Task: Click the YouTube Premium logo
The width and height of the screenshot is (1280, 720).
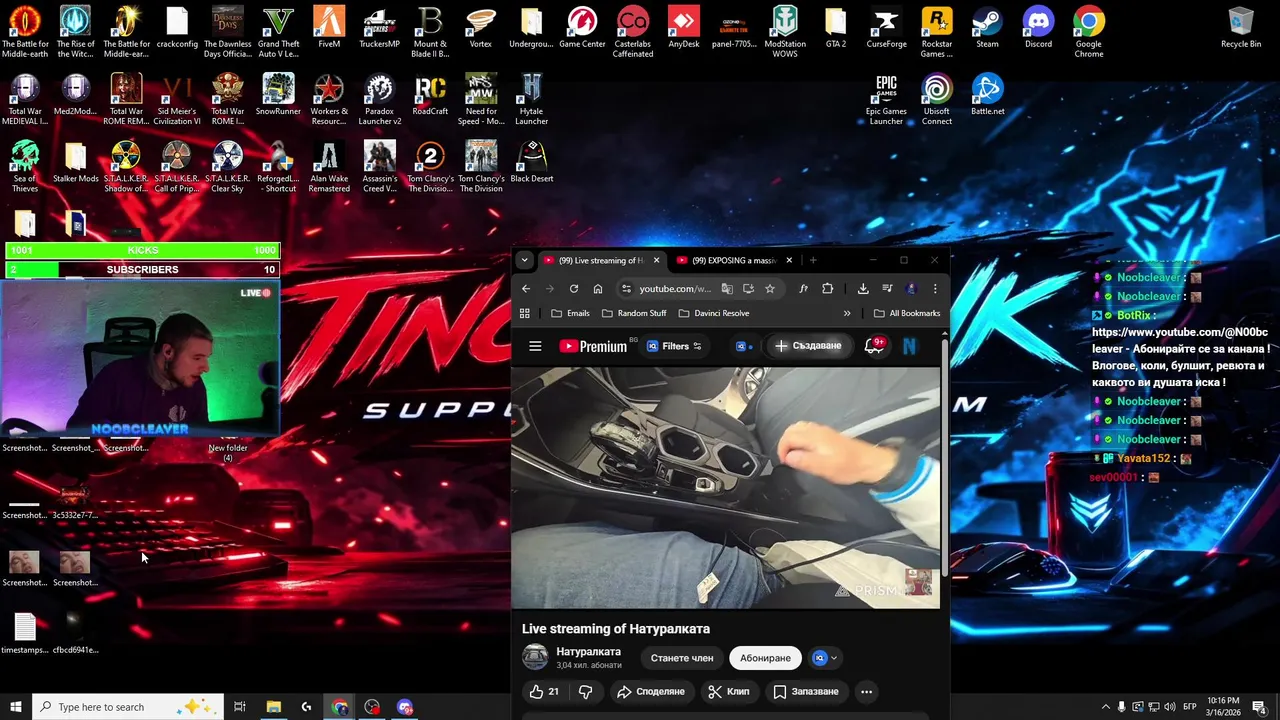Action: tap(593, 346)
